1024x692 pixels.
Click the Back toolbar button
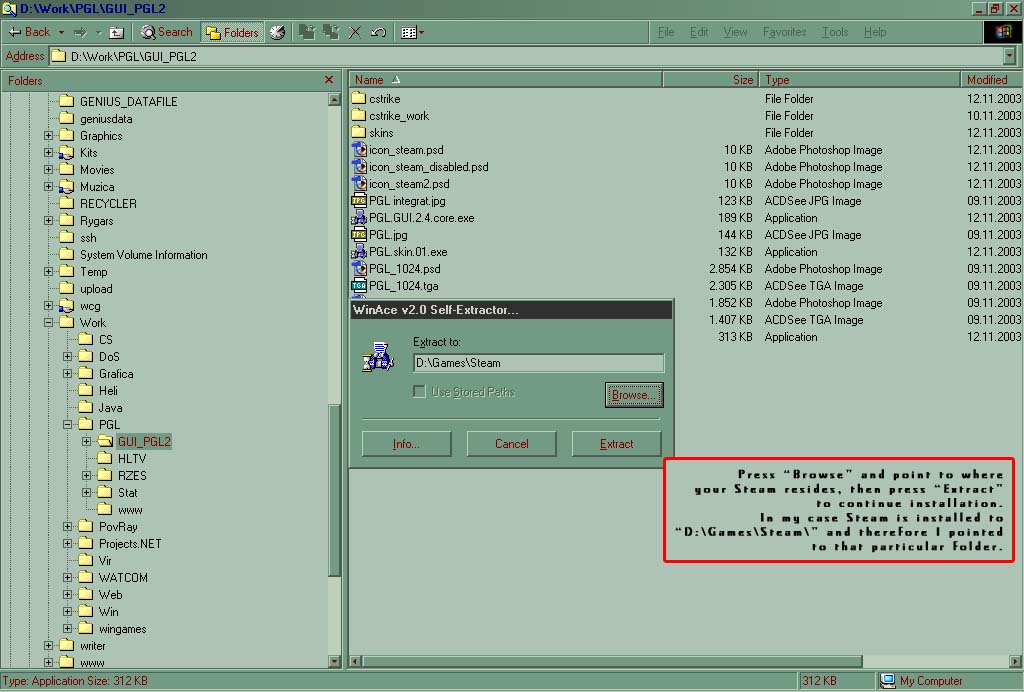click(28, 32)
